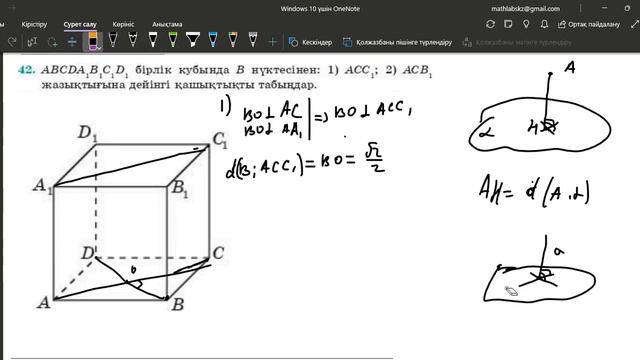
Task: Select the first black pen
Action: 113,40
